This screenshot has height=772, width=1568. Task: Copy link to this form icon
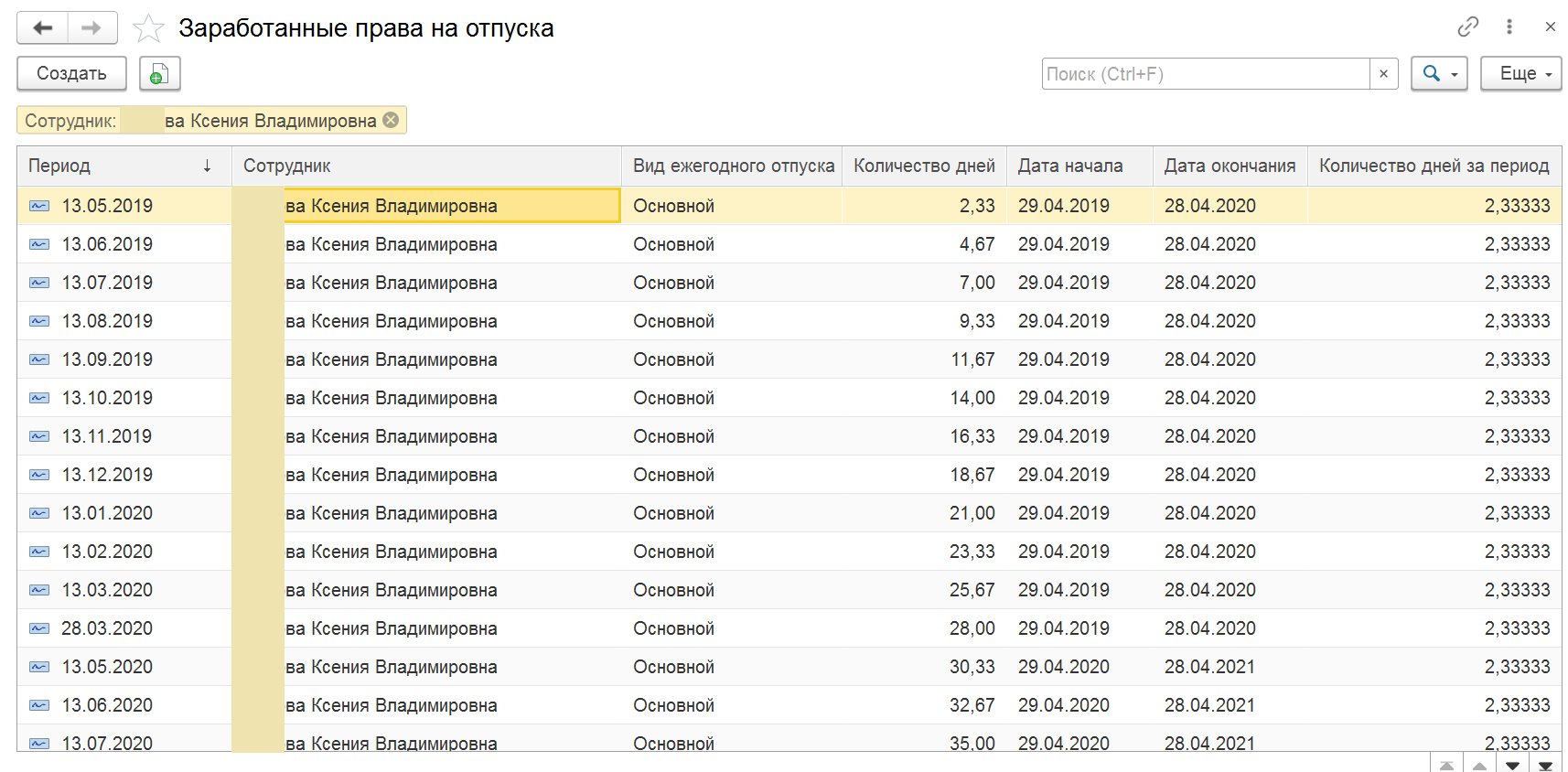click(x=1467, y=27)
